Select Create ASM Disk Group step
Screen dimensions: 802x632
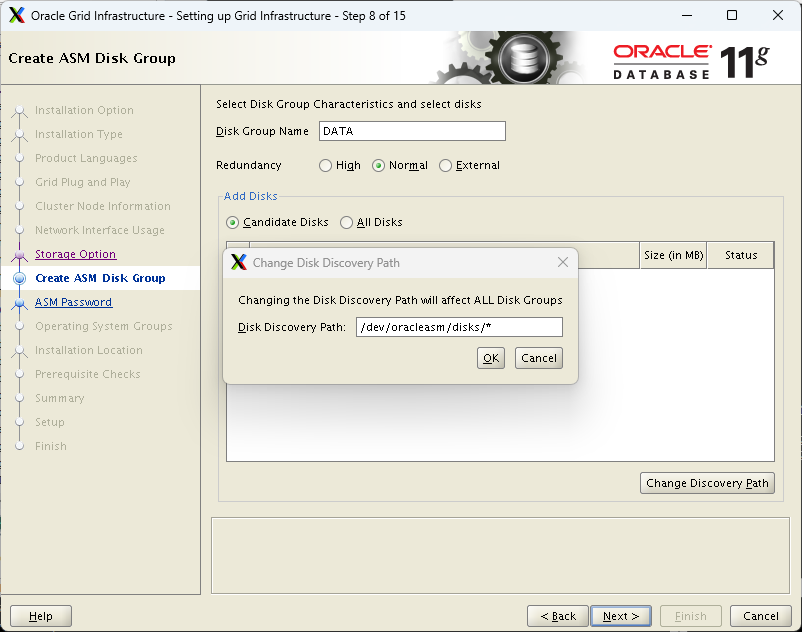[100, 278]
